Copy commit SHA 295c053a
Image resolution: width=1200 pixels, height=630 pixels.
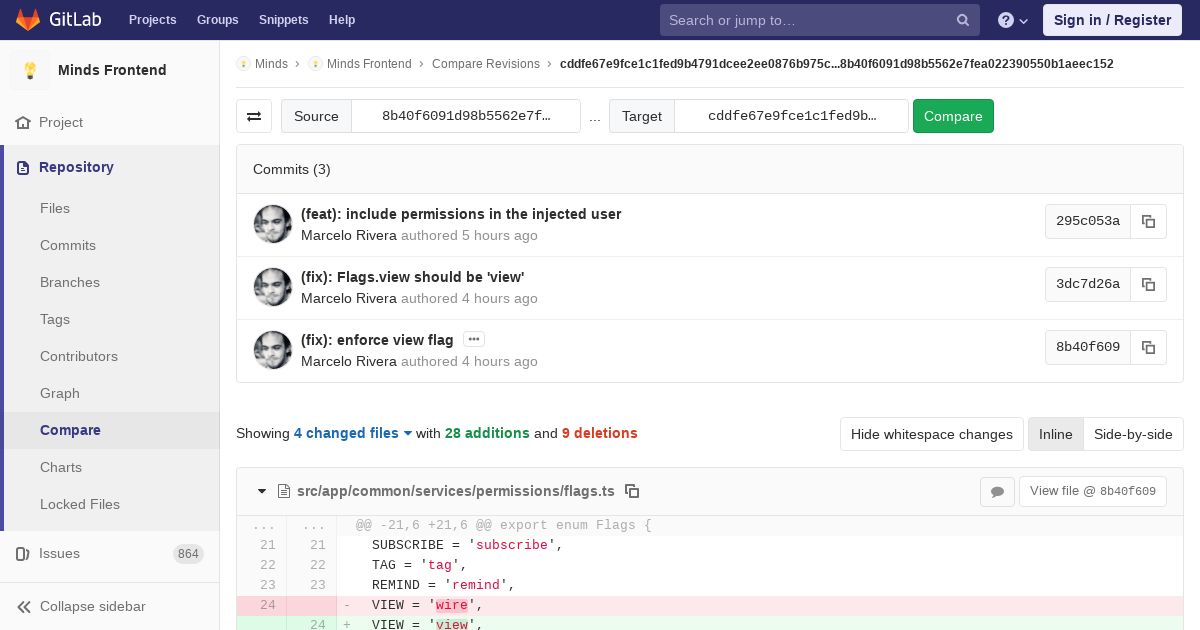tap(1148, 221)
